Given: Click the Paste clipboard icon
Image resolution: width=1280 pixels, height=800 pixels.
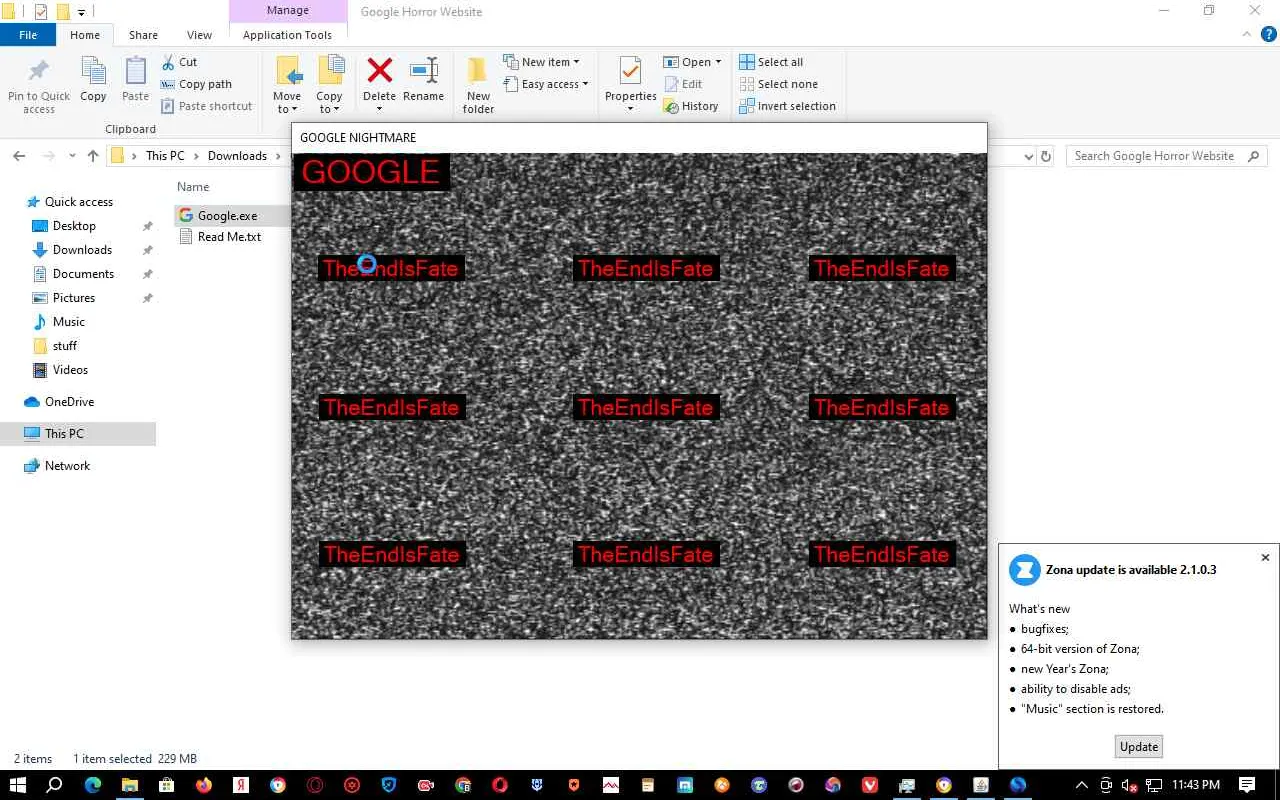Looking at the screenshot, I should point(135,71).
